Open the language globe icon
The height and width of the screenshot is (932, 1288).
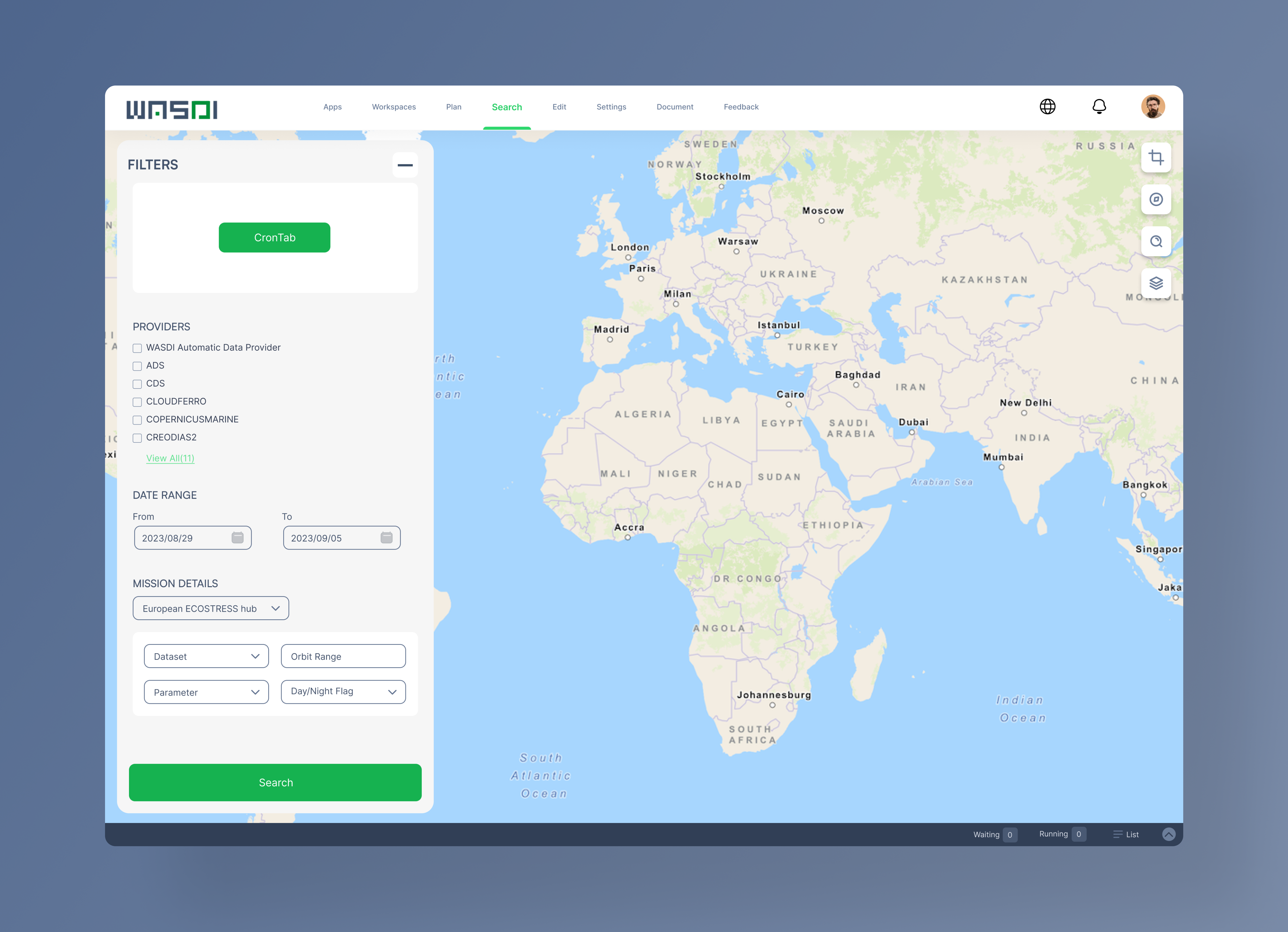tap(1047, 107)
